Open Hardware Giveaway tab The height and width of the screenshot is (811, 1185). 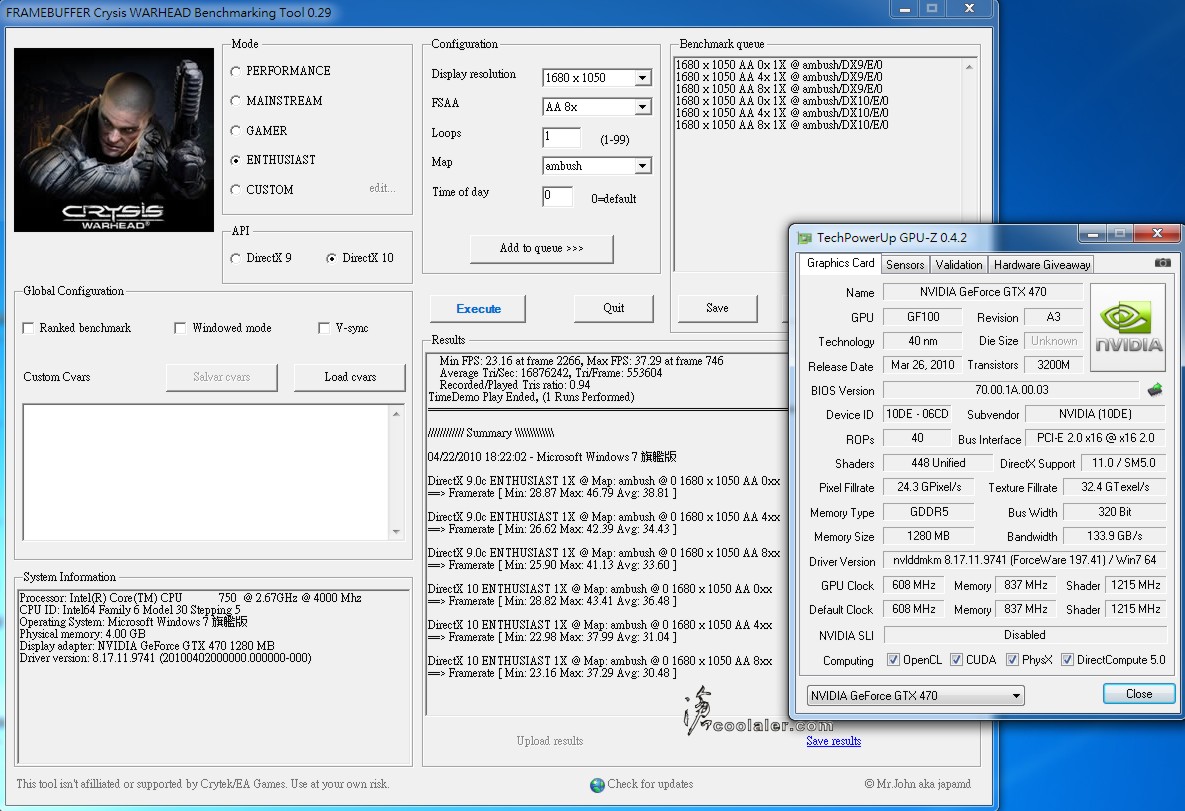pyautogui.click(x=1041, y=265)
